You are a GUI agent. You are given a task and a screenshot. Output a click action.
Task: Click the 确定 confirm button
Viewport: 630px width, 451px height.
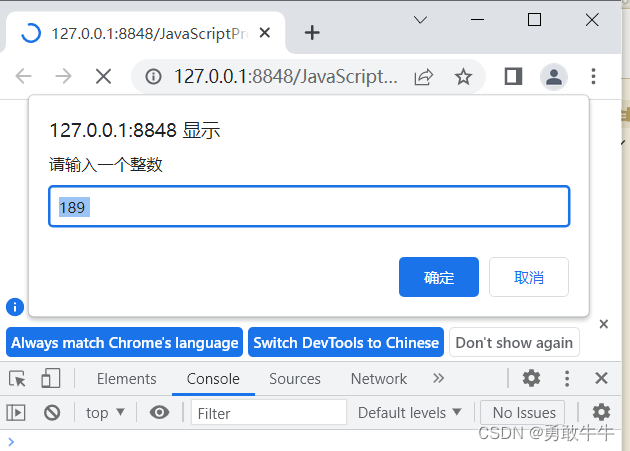coord(439,277)
